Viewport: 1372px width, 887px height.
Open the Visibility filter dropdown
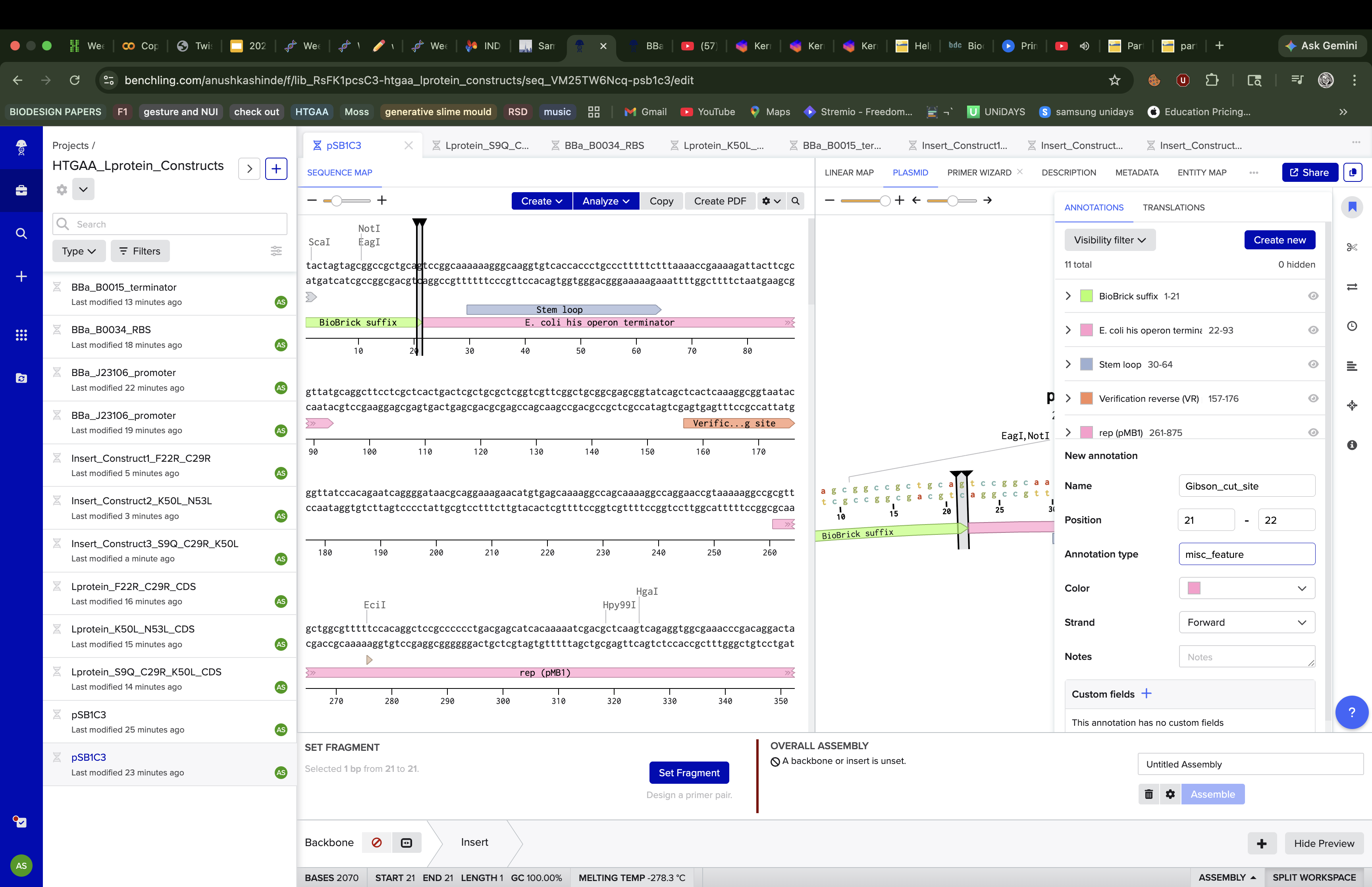1110,240
